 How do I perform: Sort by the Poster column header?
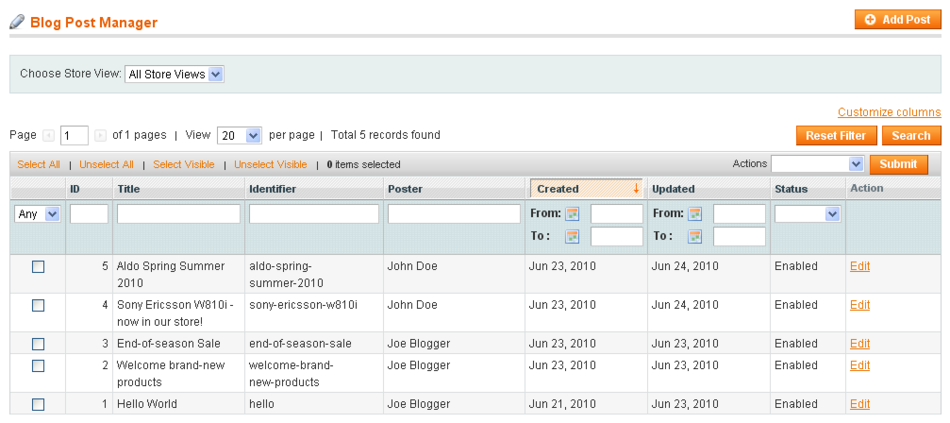point(405,189)
